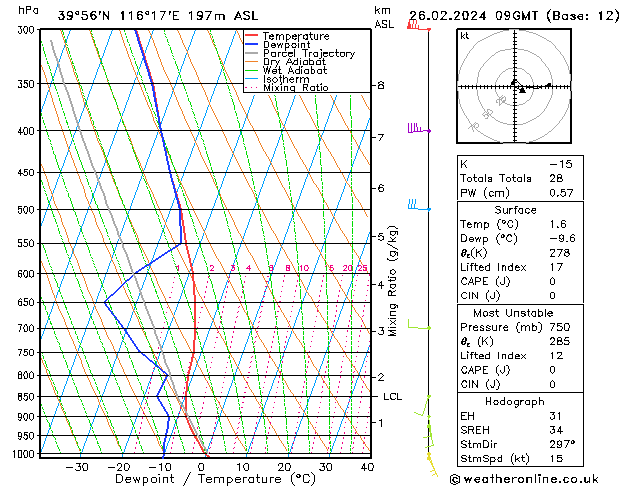Click the 'Surface' section header
Viewport: 629px width, 486px height.
(x=515, y=210)
